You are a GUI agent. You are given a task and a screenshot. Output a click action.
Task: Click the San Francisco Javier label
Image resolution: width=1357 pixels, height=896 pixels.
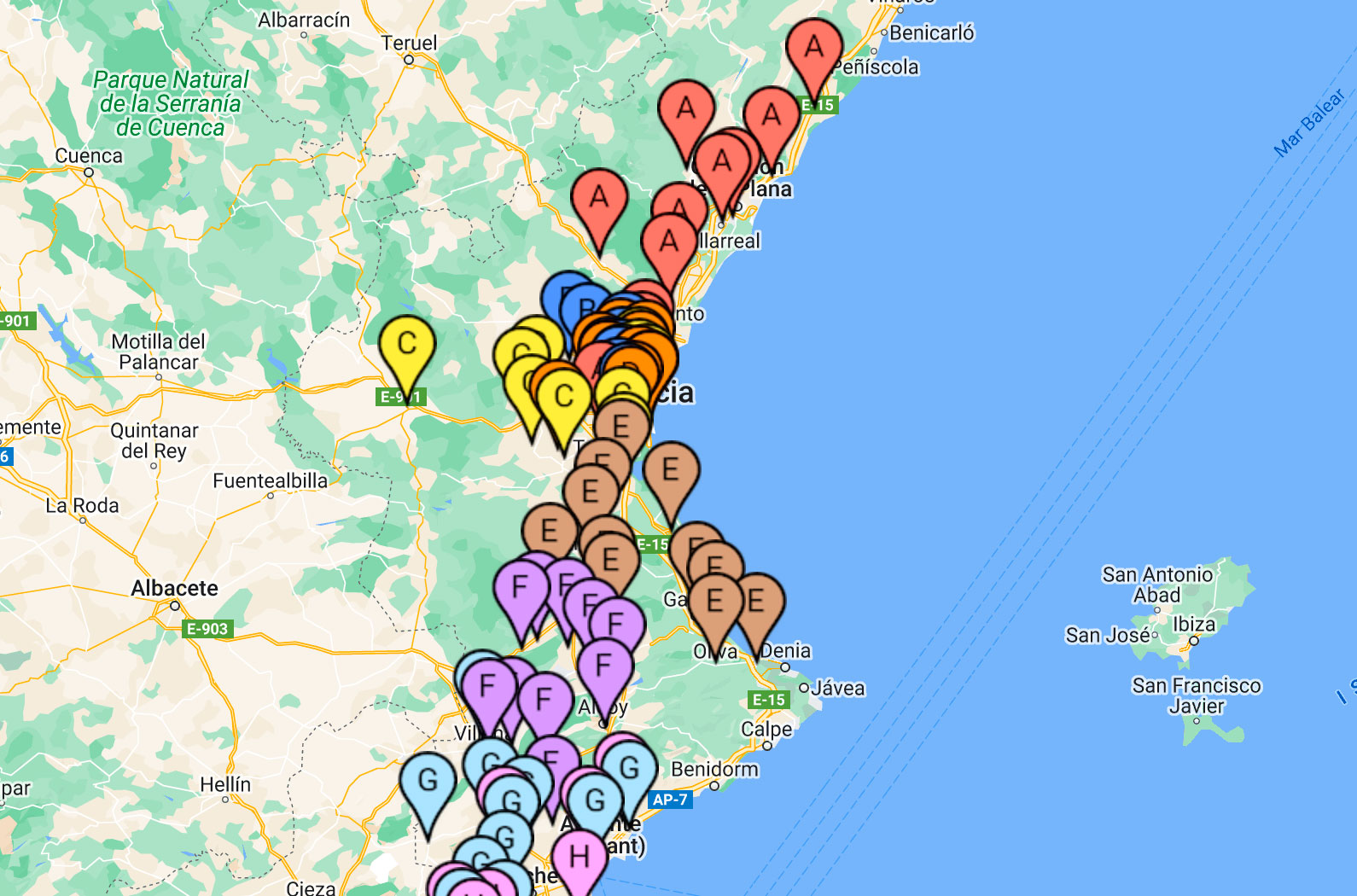pyautogui.click(x=1197, y=695)
